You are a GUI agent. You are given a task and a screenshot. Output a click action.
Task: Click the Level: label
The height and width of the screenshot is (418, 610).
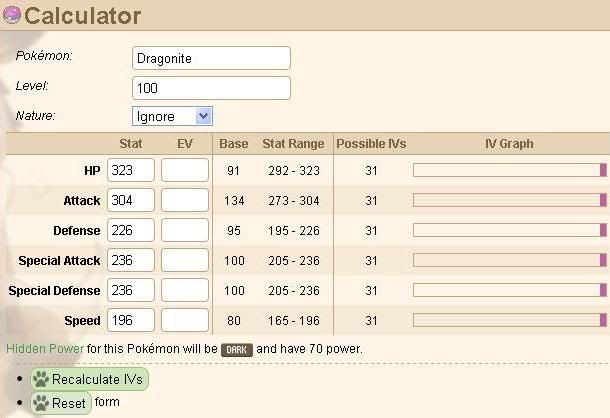coord(32,86)
